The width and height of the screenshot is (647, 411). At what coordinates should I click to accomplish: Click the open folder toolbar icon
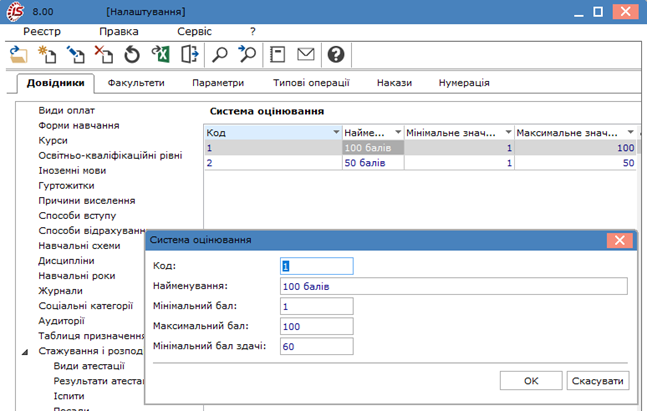(18, 54)
